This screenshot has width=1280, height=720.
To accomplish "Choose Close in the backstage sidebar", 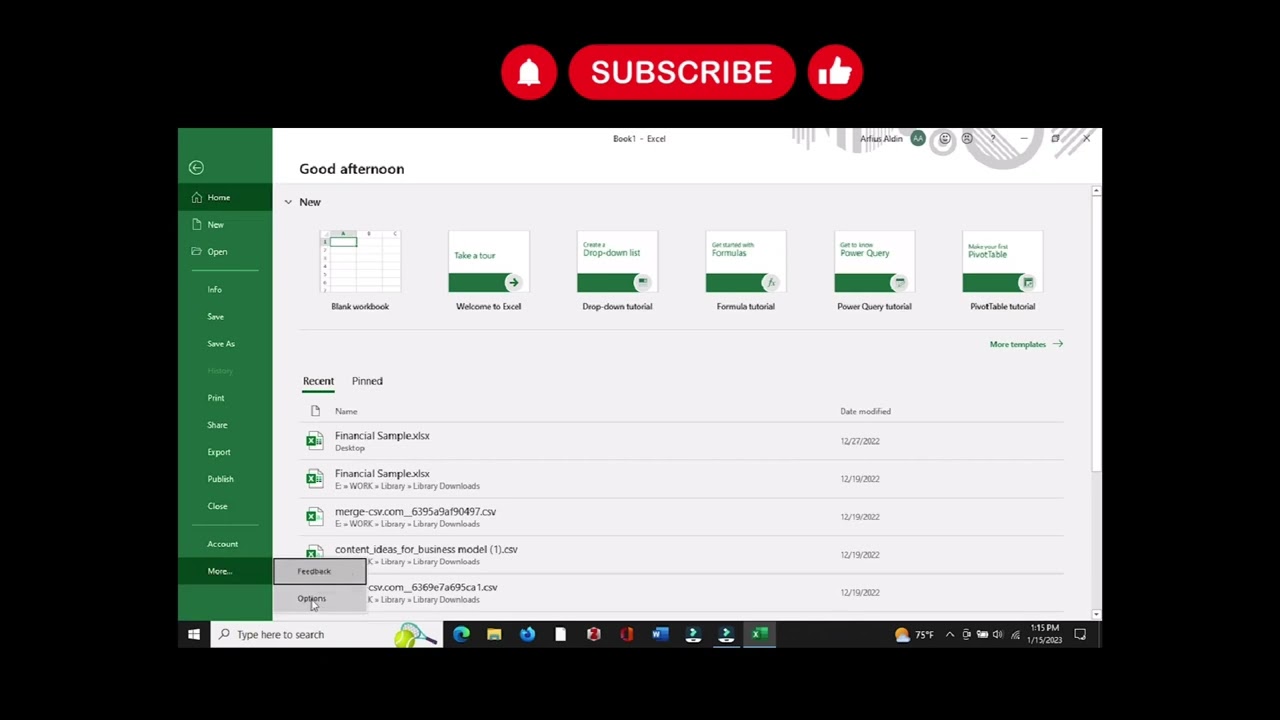I will pyautogui.click(x=225, y=505).
